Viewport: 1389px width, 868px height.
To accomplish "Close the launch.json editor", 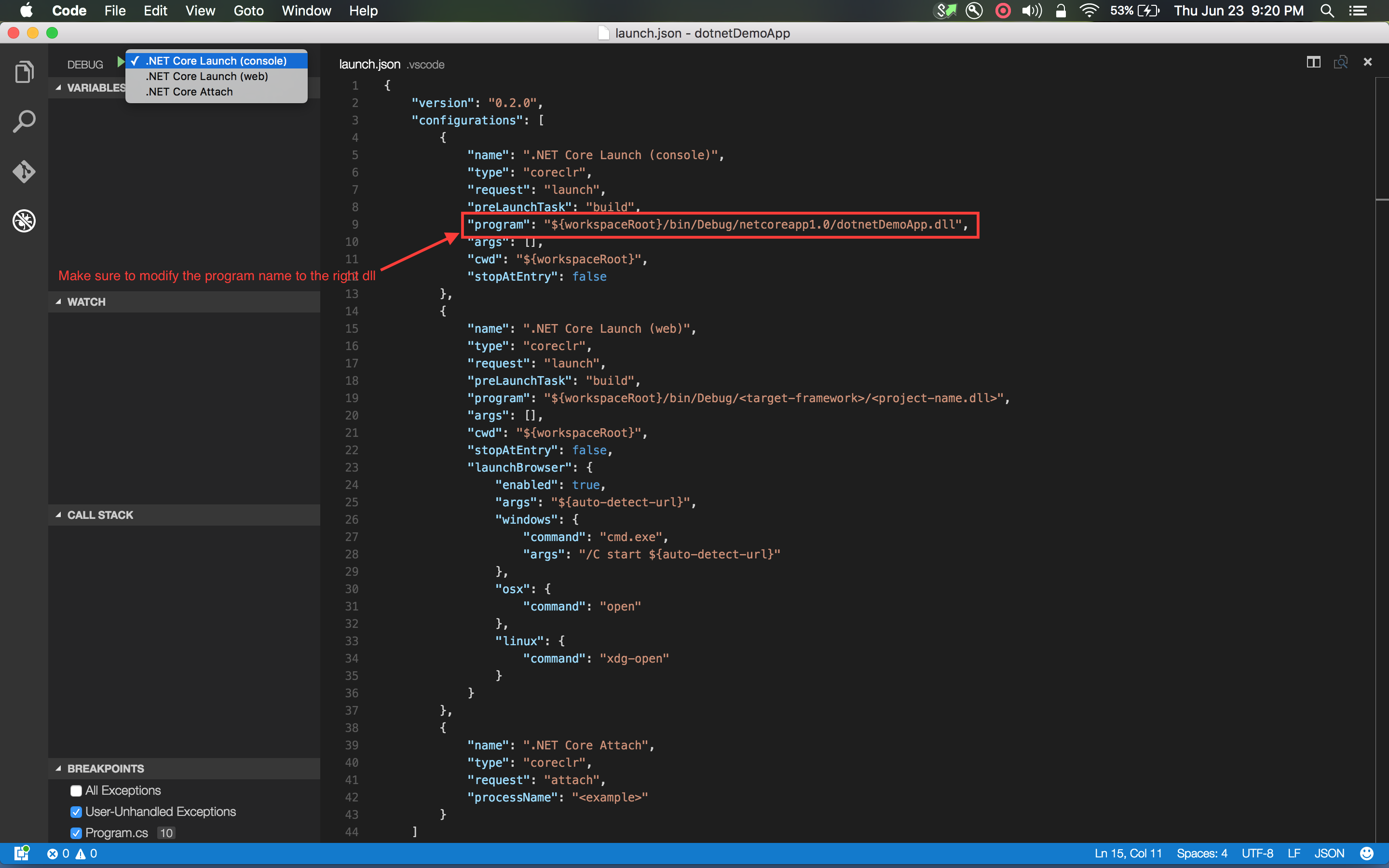I will click(x=1368, y=62).
